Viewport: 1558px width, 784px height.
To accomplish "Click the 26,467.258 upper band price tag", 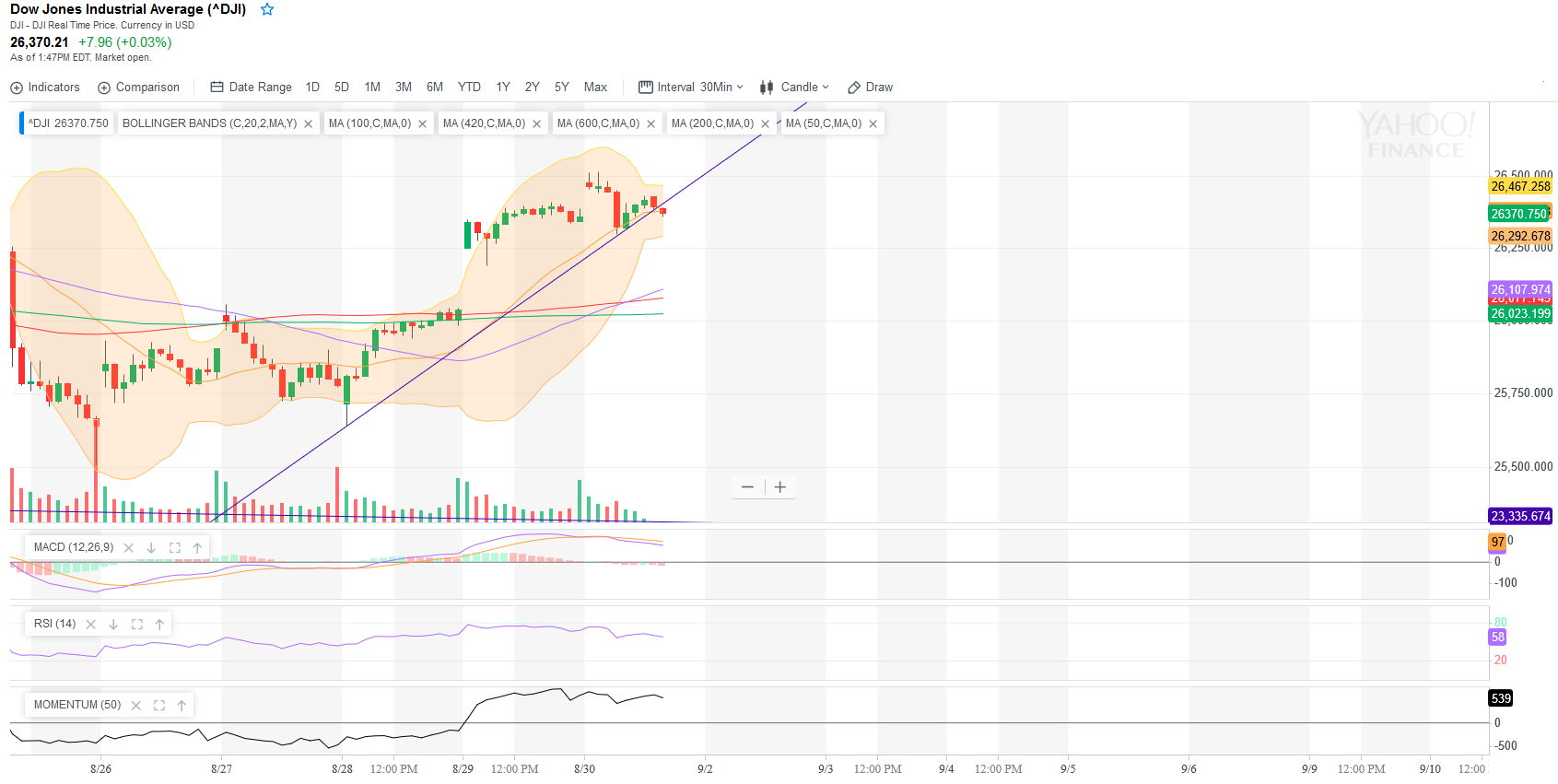I will 1520,186.
